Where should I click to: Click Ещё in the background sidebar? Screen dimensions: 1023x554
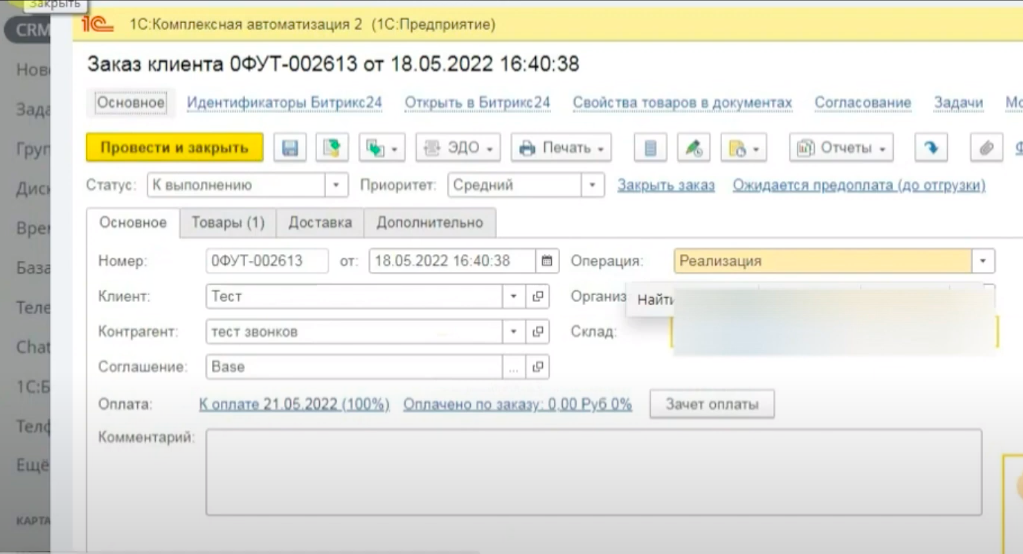coord(33,465)
